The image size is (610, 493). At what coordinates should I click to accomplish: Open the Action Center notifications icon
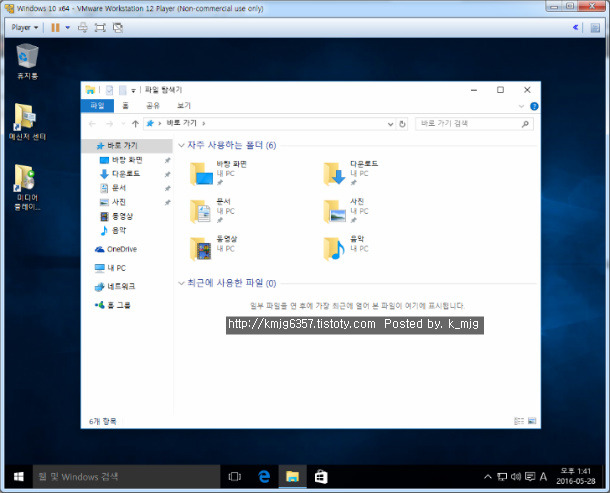click(x=529, y=477)
